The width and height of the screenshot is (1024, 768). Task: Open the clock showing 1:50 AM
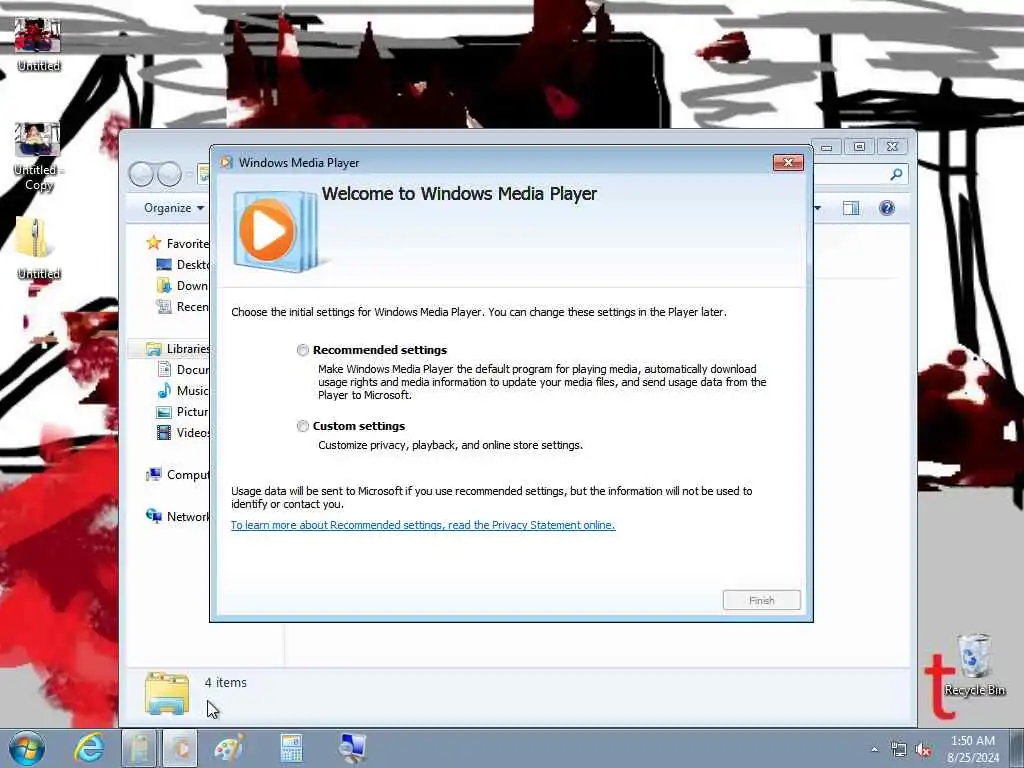click(x=973, y=749)
